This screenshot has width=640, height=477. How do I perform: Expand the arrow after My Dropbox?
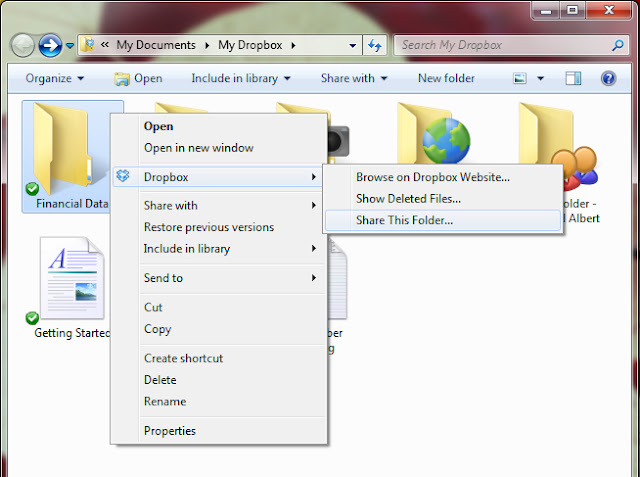[293, 45]
